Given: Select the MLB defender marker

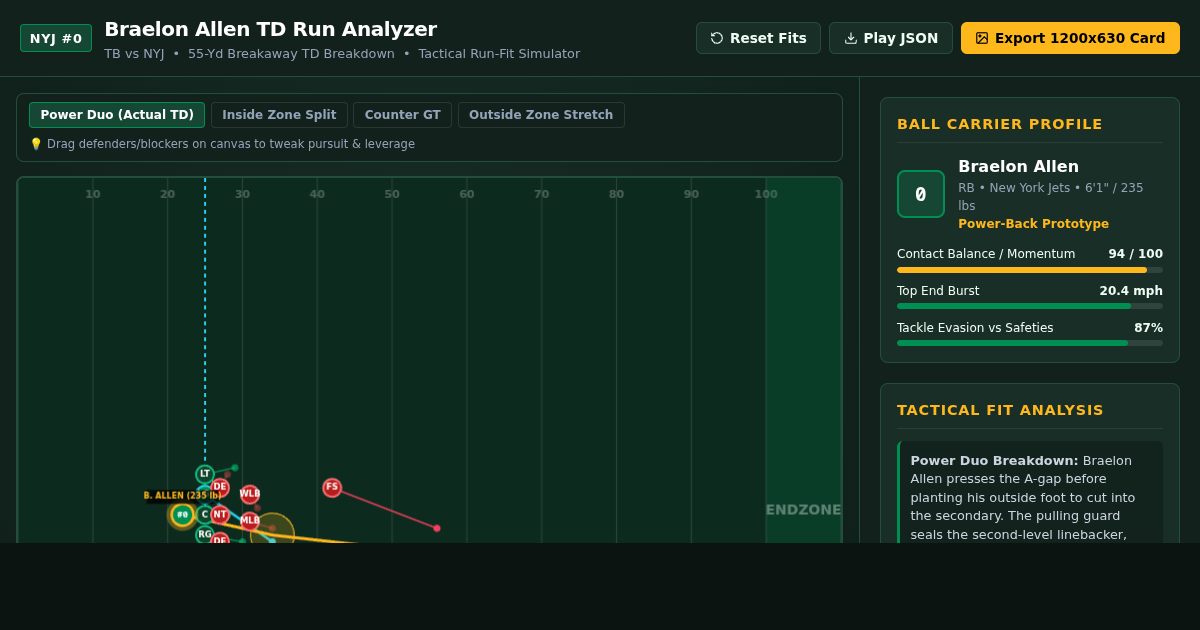Looking at the screenshot, I should tap(250, 521).
